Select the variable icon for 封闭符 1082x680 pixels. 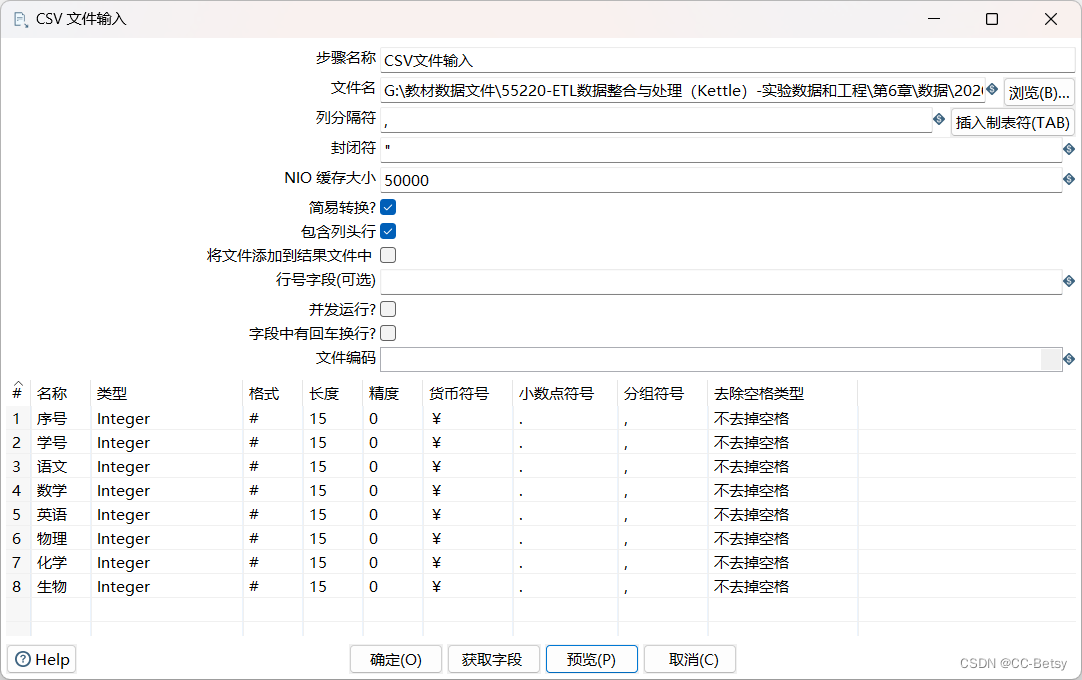(1068, 149)
